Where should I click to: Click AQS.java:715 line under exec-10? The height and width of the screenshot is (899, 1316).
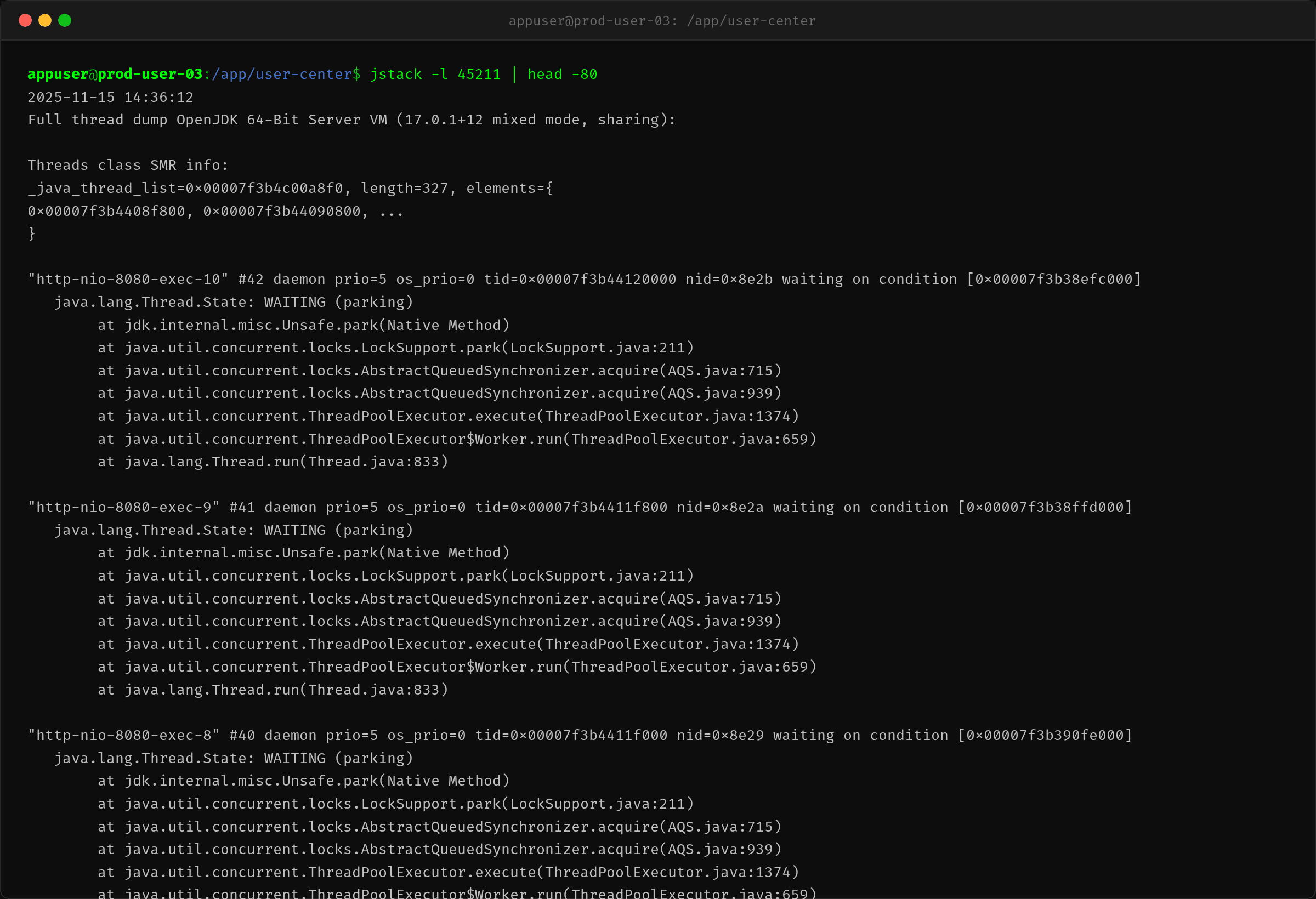(439, 371)
